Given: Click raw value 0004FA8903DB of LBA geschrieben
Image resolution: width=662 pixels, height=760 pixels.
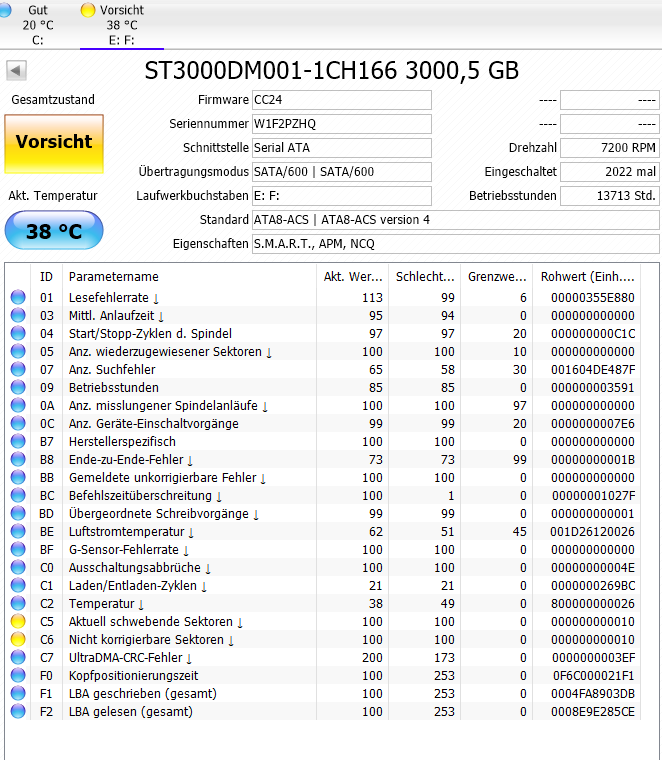Looking at the screenshot, I should [593, 694].
